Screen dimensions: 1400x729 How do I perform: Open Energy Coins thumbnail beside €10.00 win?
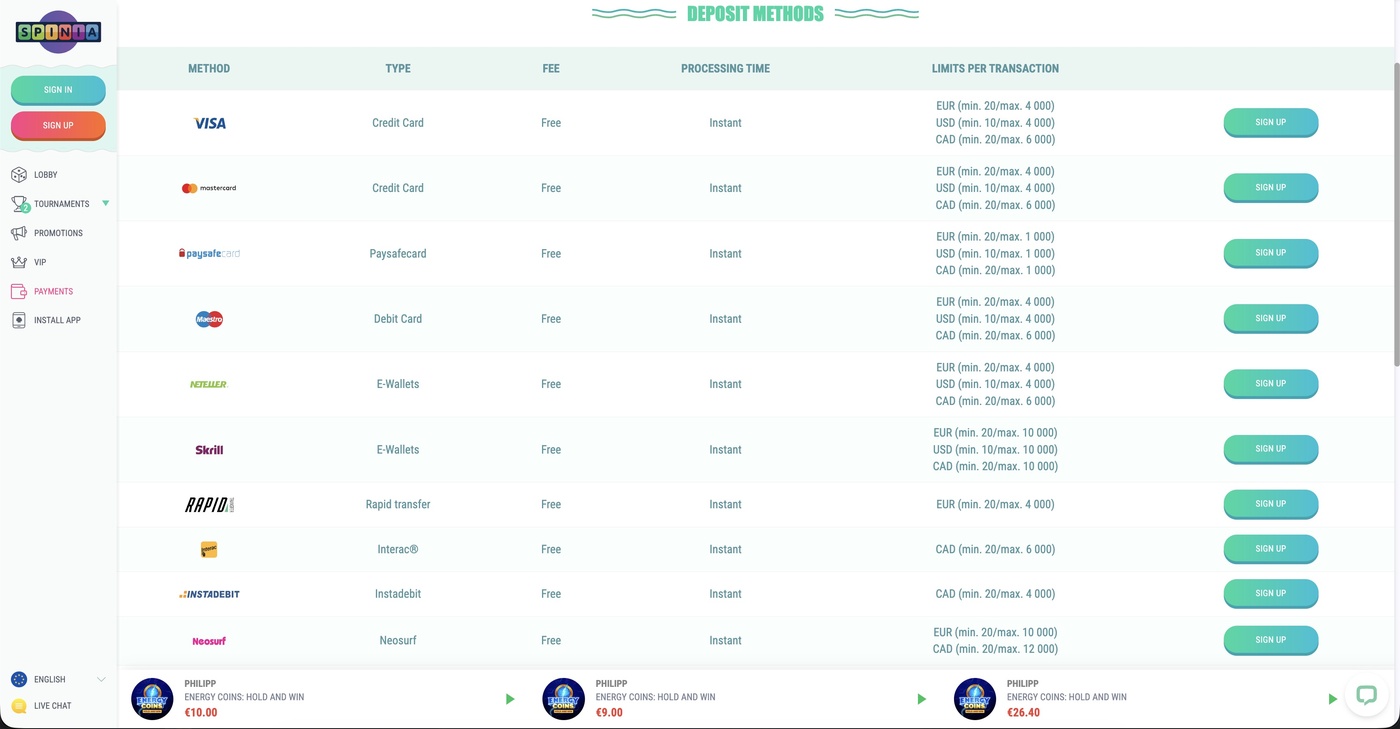(153, 699)
